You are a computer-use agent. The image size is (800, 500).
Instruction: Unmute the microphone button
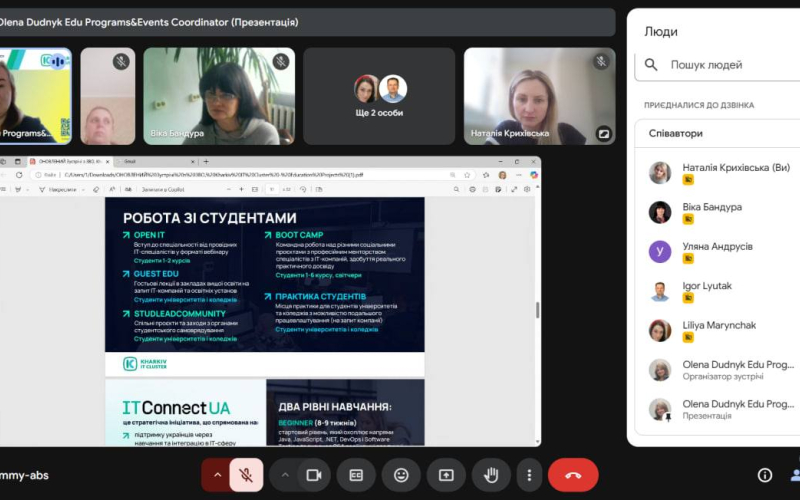tap(246, 475)
